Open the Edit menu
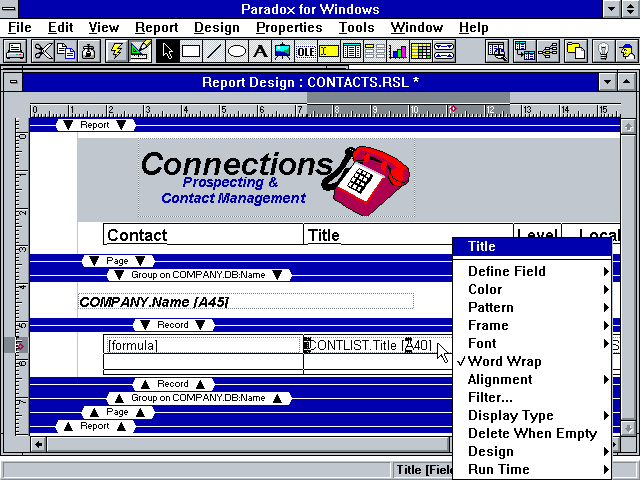Screen dimensions: 640x480 (x=60, y=27)
